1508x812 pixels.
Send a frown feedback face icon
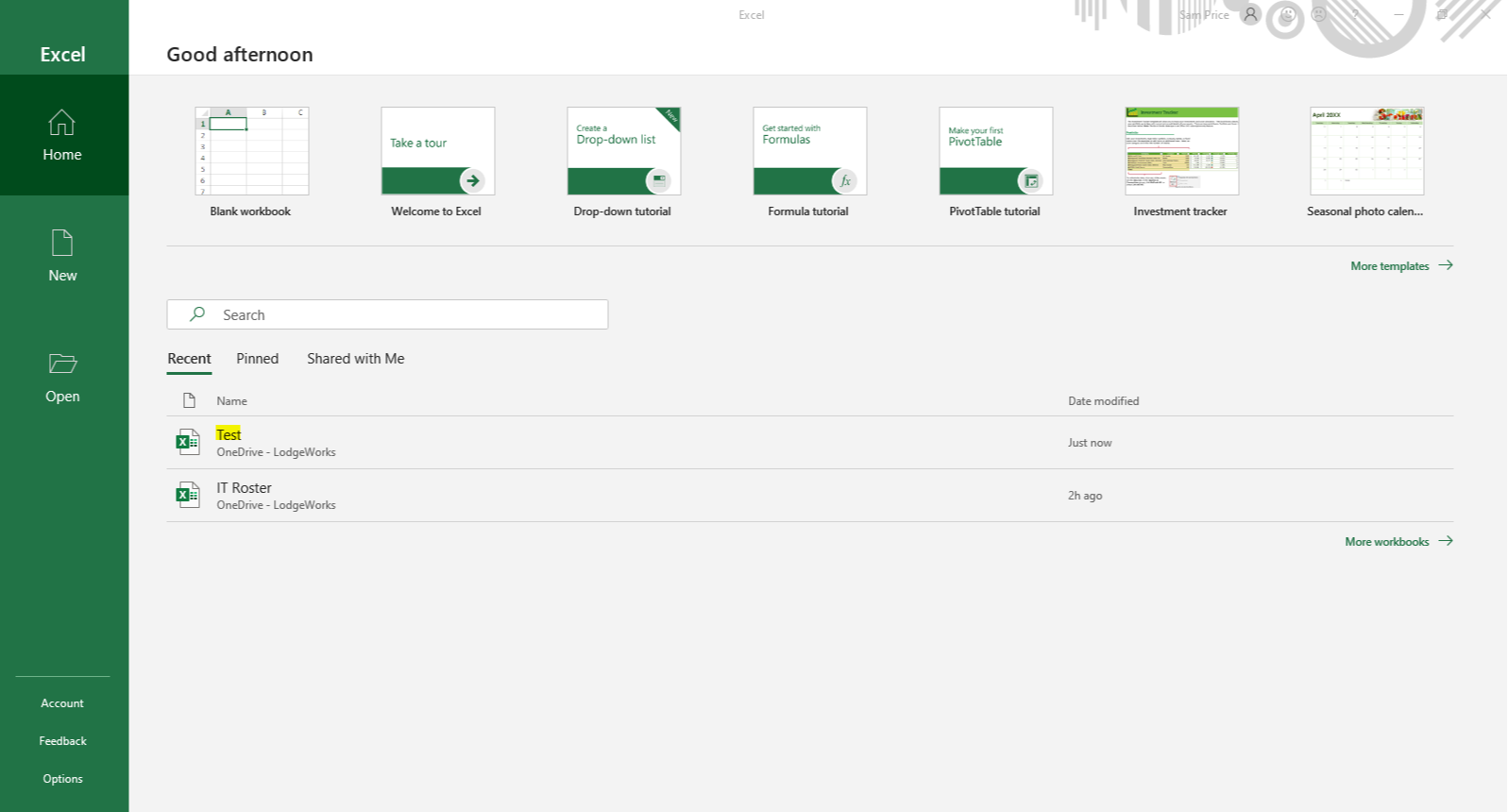[x=1319, y=15]
